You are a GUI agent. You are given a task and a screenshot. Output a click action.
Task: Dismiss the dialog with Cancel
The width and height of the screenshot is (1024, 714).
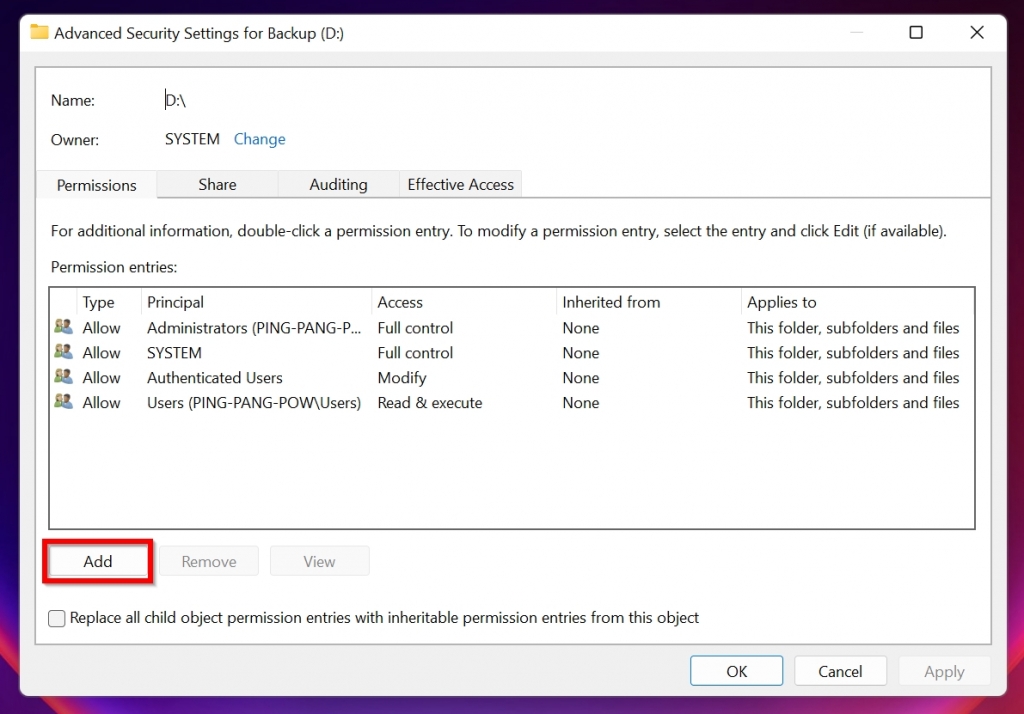[x=840, y=670]
